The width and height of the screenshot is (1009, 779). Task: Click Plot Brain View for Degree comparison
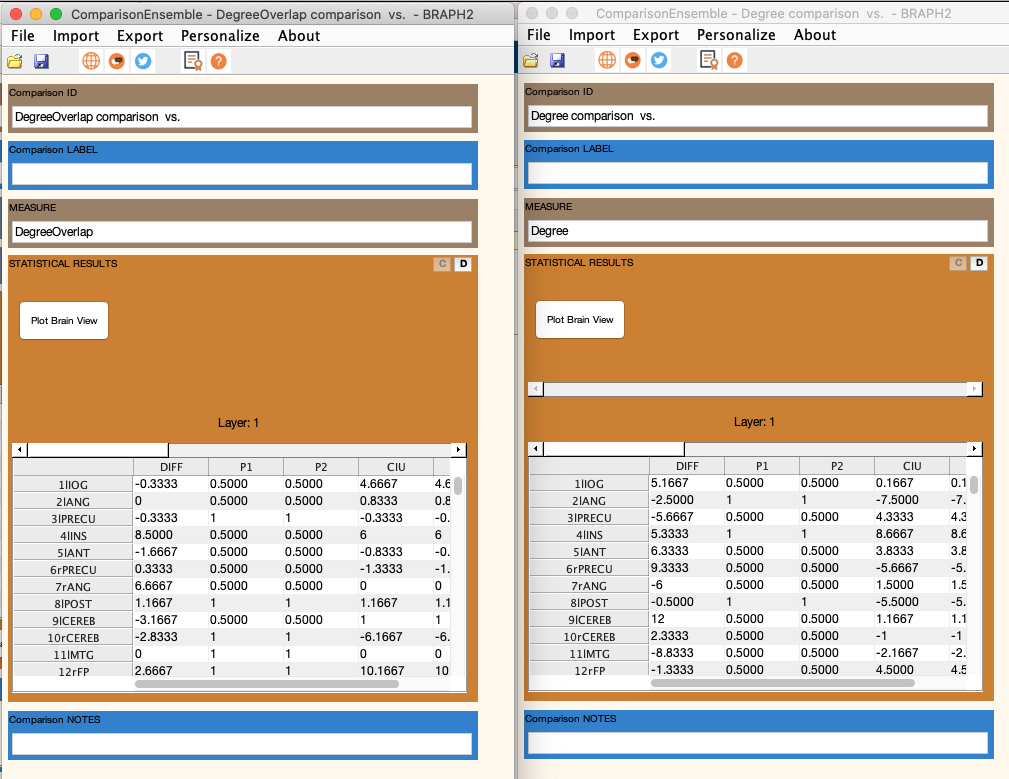[x=579, y=320]
